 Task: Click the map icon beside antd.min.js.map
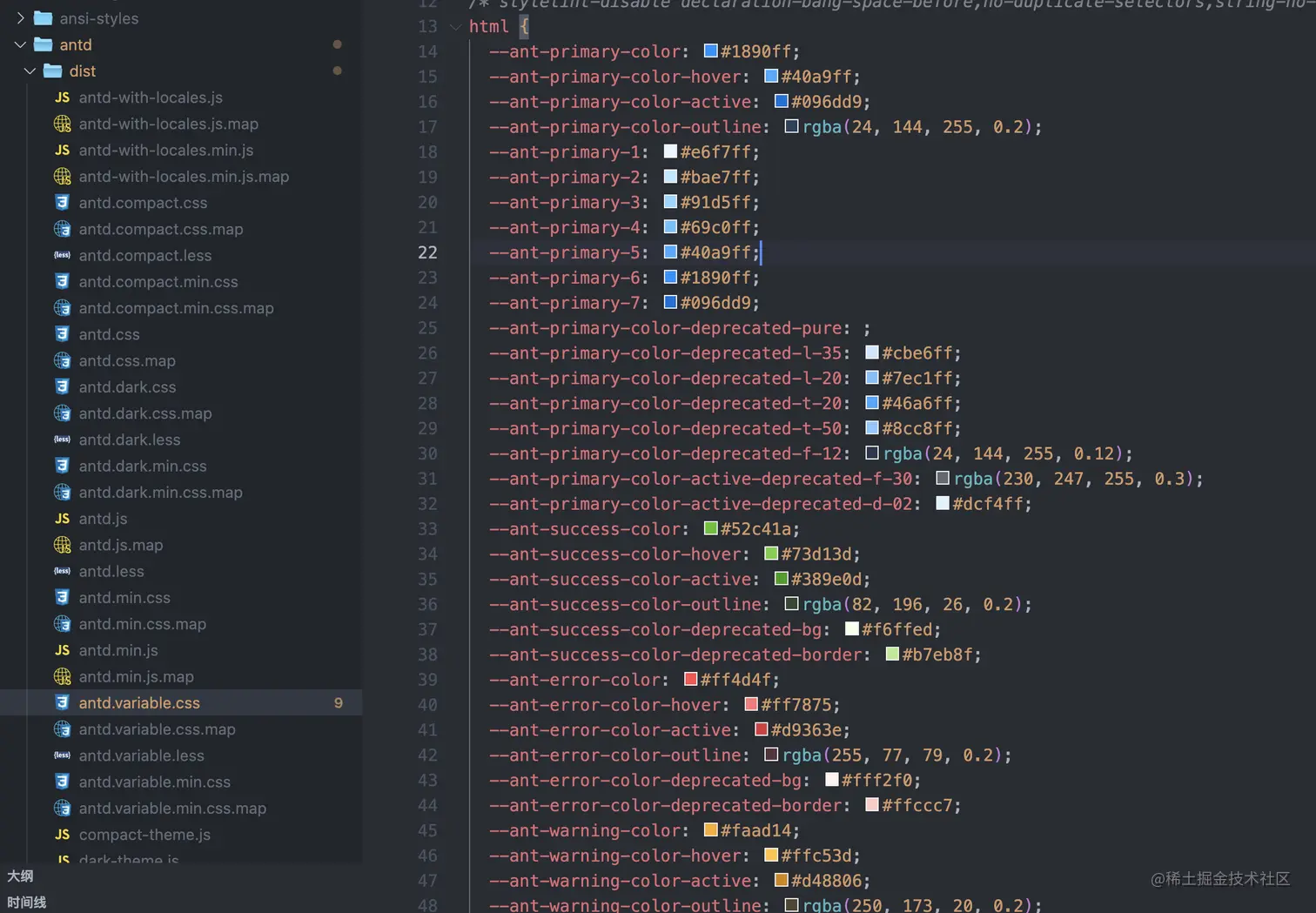pyautogui.click(x=62, y=676)
